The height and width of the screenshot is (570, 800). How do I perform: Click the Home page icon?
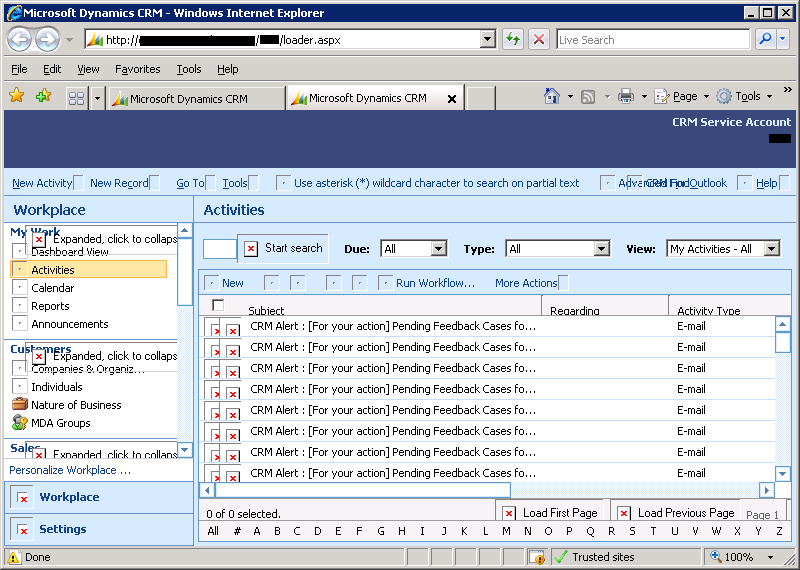(552, 96)
